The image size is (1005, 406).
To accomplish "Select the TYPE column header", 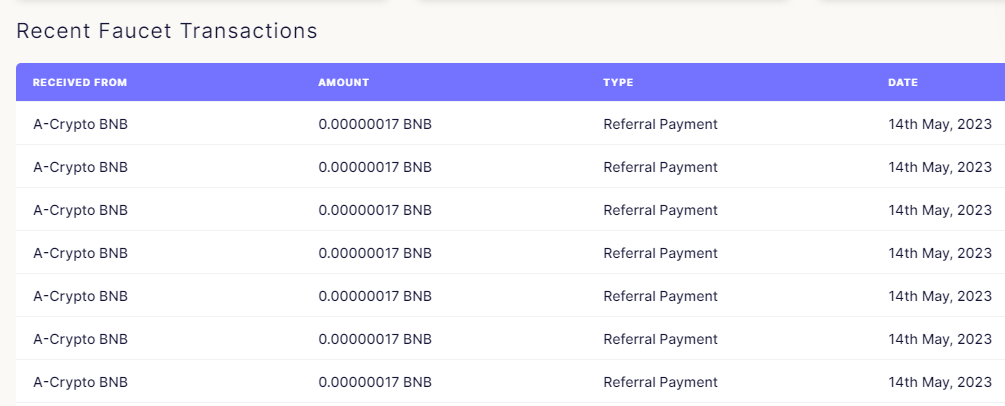I will coord(618,82).
